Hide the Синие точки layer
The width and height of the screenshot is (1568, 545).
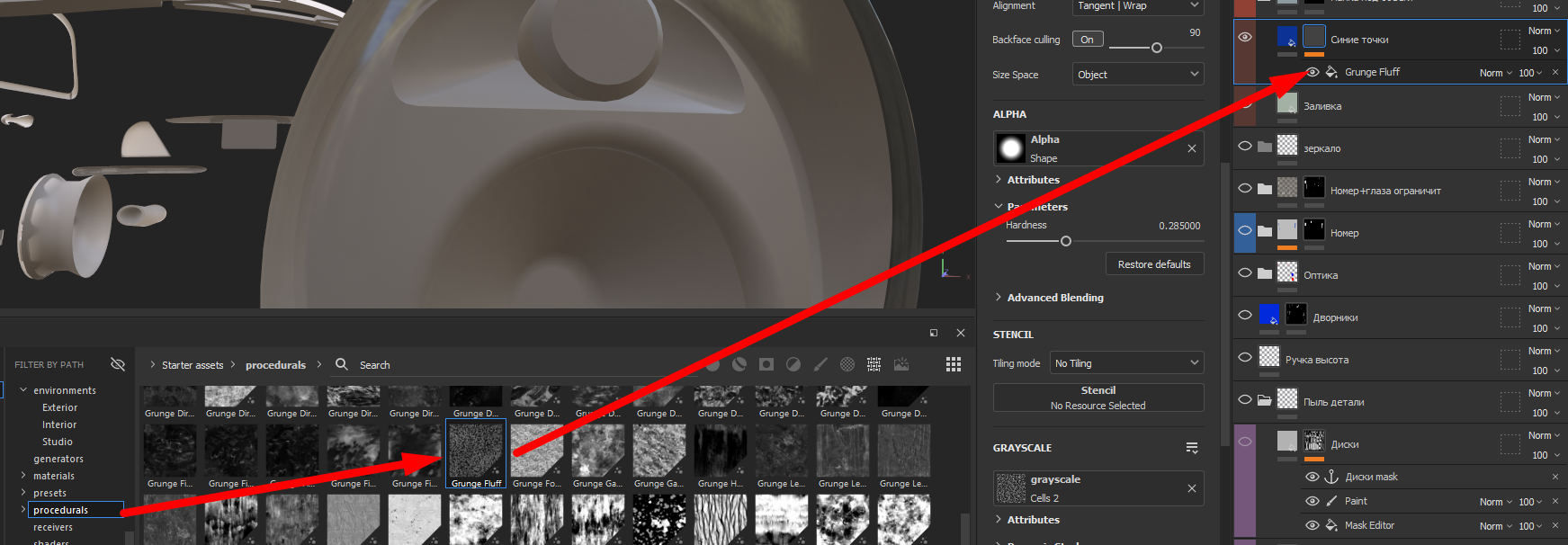[x=1245, y=37]
